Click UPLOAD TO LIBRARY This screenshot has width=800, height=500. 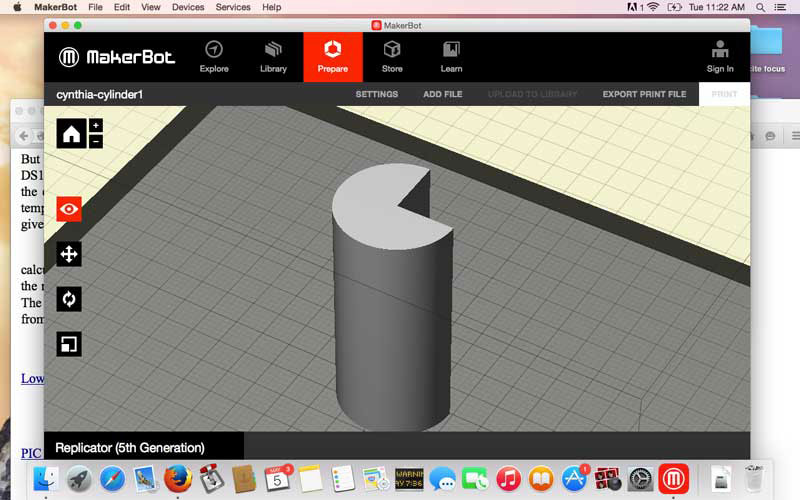[x=532, y=94]
